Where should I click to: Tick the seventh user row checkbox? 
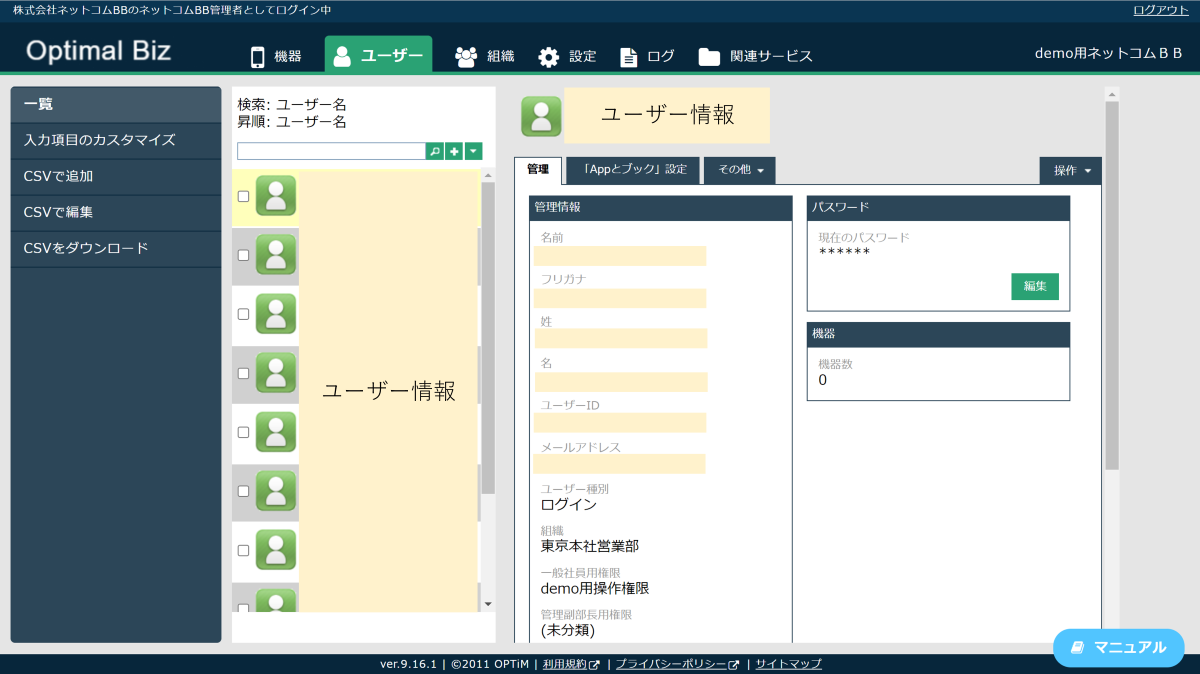243,550
